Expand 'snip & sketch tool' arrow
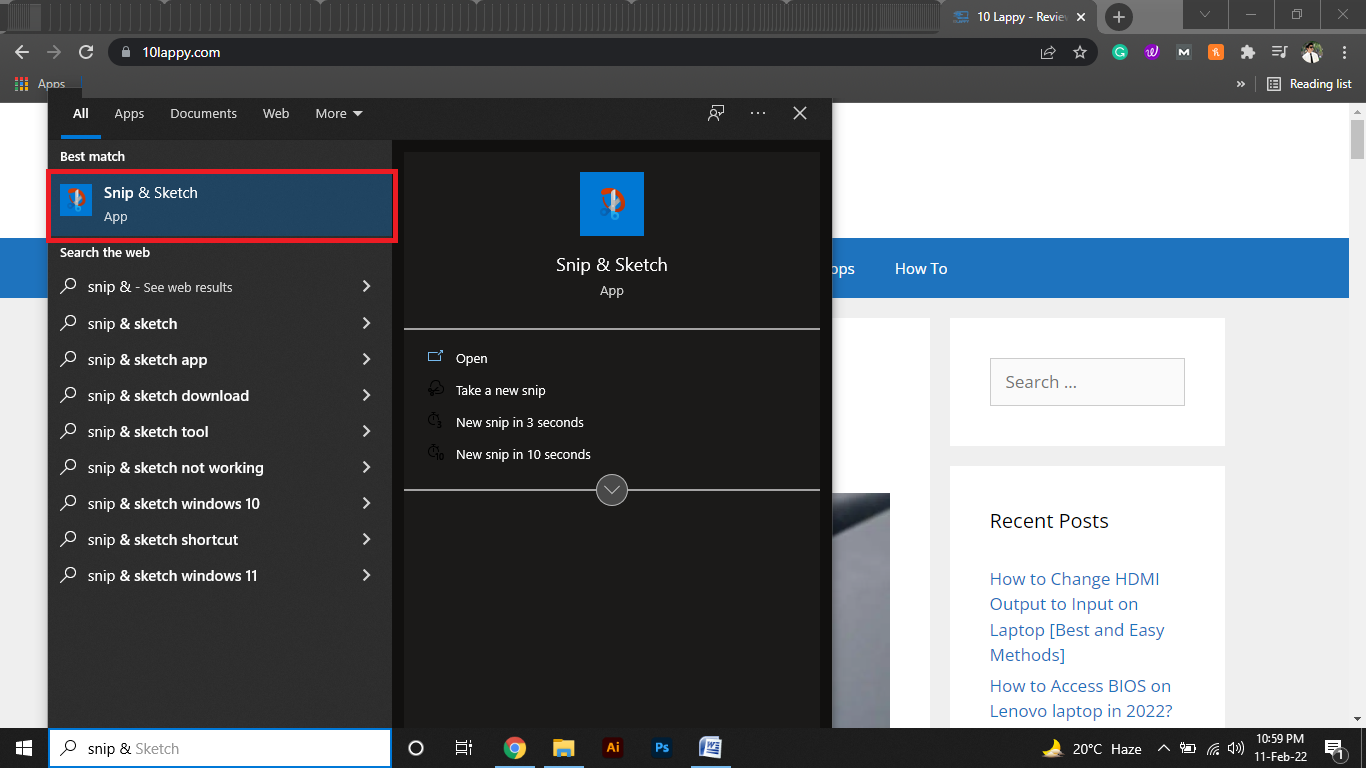Image resolution: width=1366 pixels, height=768 pixels. pyautogui.click(x=366, y=431)
